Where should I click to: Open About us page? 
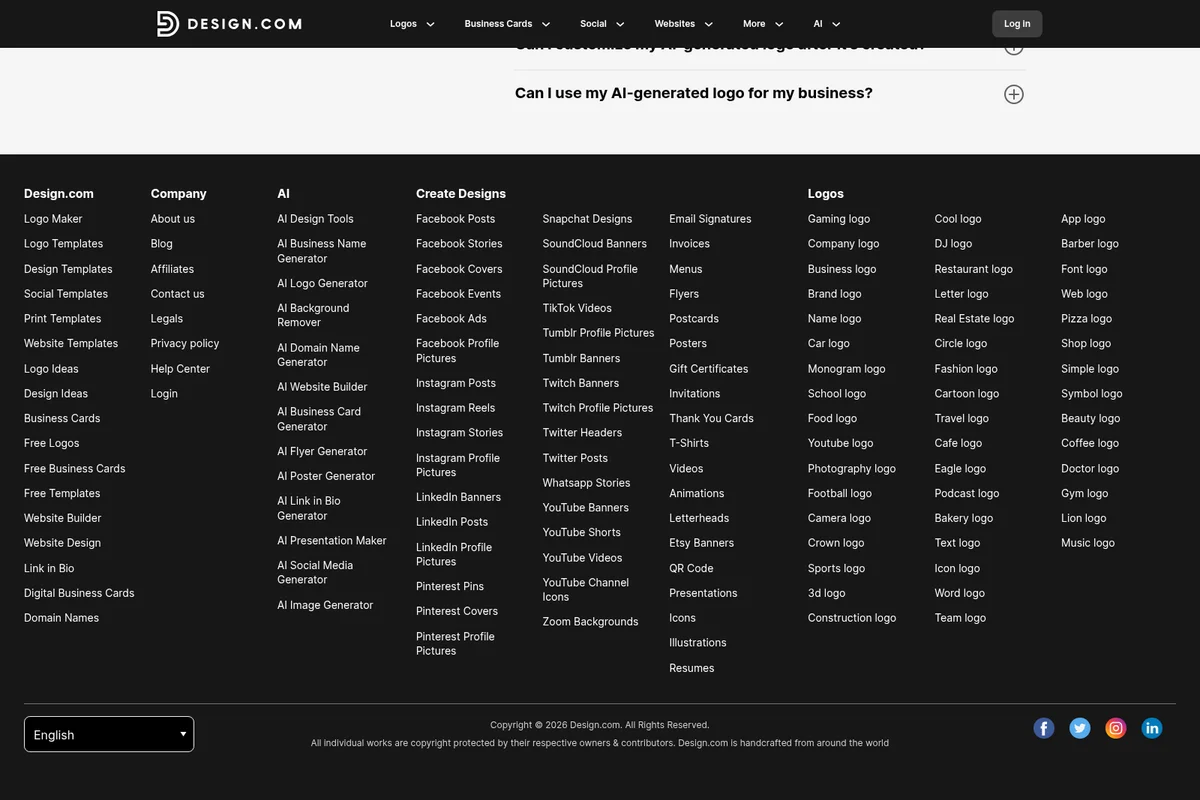(173, 219)
